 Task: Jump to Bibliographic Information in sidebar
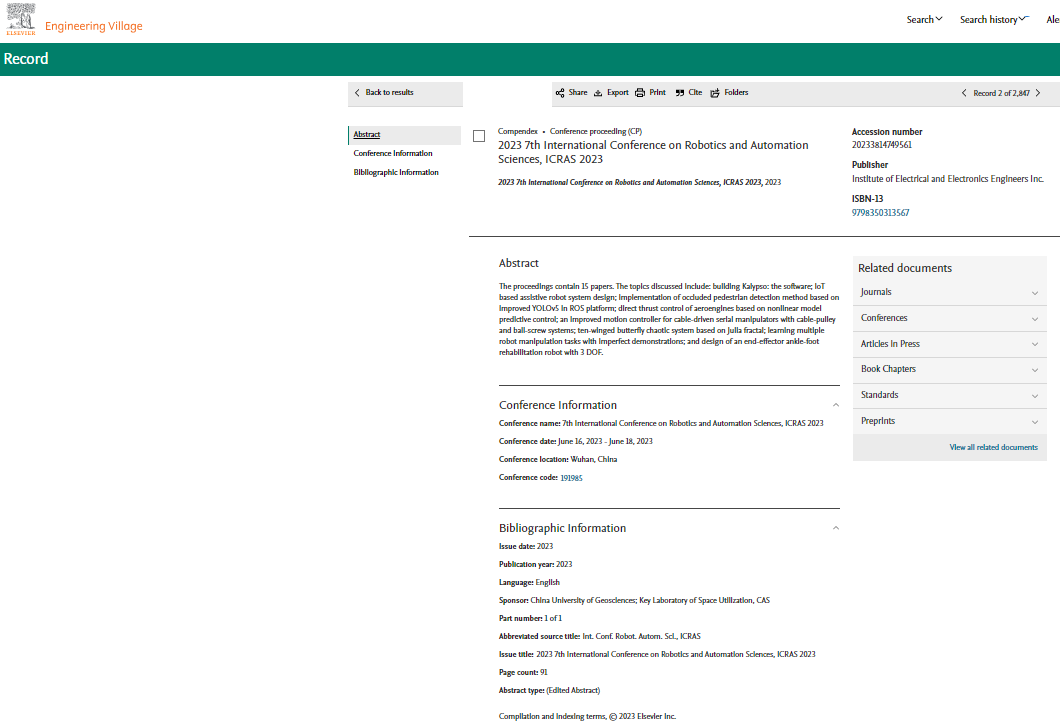click(395, 172)
